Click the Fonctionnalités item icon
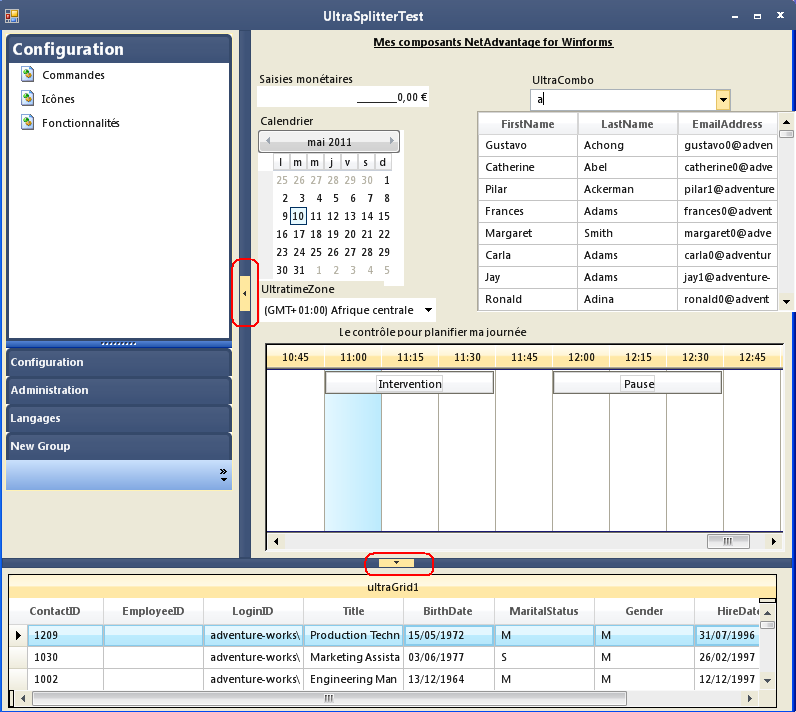 27,123
